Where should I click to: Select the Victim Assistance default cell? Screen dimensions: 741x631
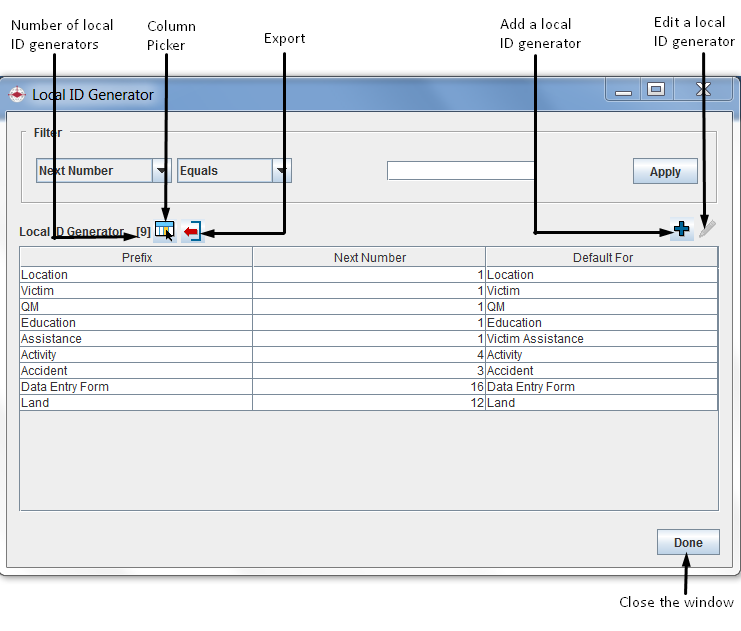601,339
